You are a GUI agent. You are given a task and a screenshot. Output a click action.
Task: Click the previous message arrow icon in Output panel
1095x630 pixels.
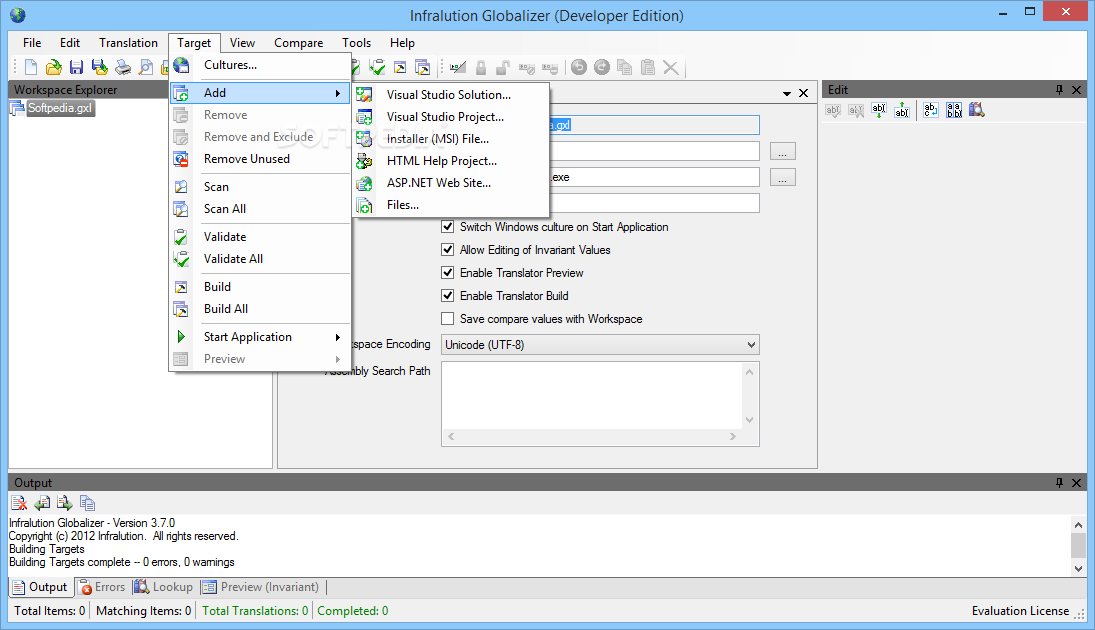click(x=42, y=503)
